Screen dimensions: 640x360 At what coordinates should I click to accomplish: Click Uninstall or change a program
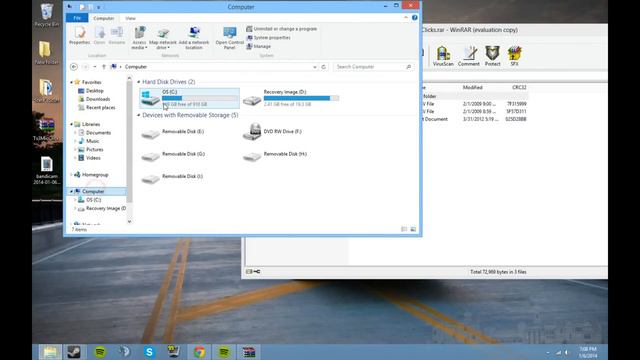(x=282, y=29)
